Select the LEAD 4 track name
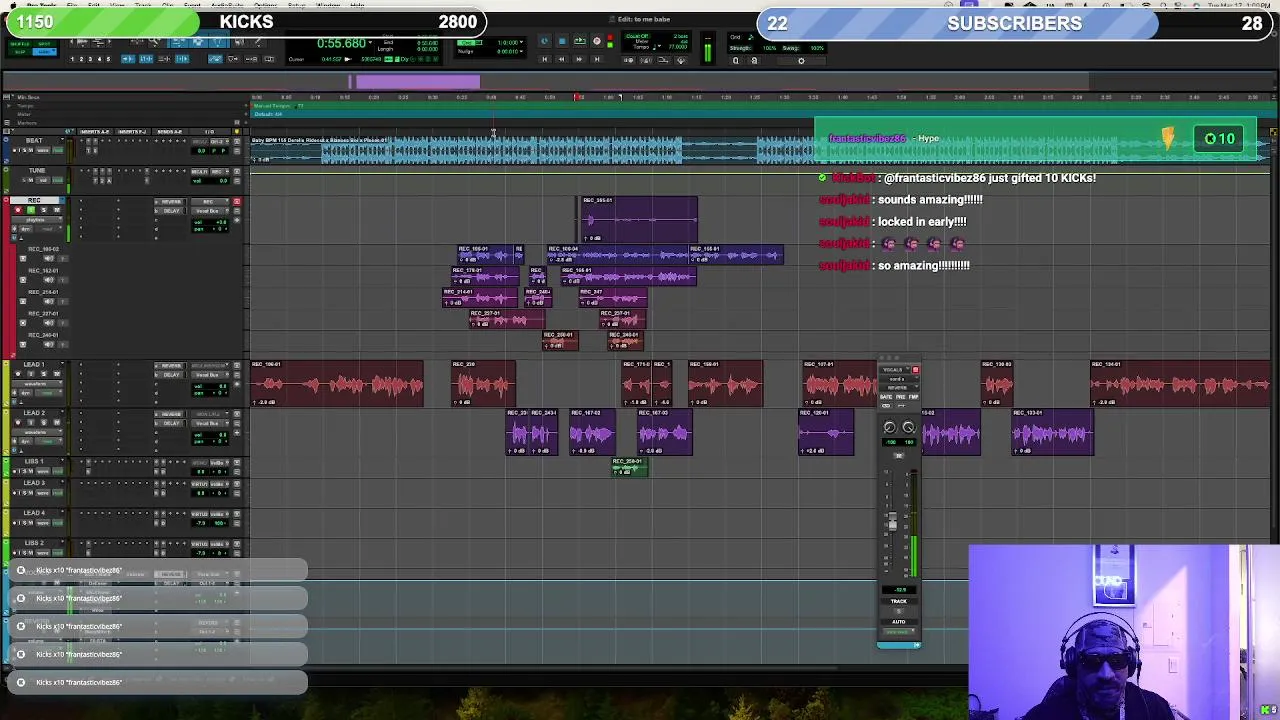The image size is (1280, 720). pos(34,512)
